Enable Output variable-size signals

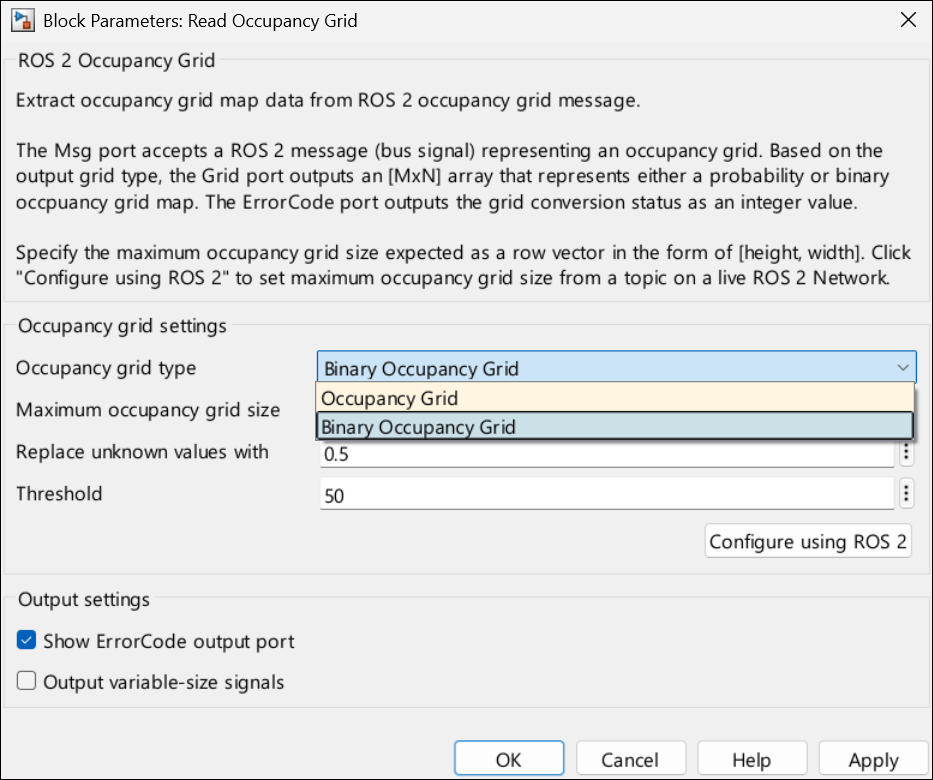[x=26, y=680]
